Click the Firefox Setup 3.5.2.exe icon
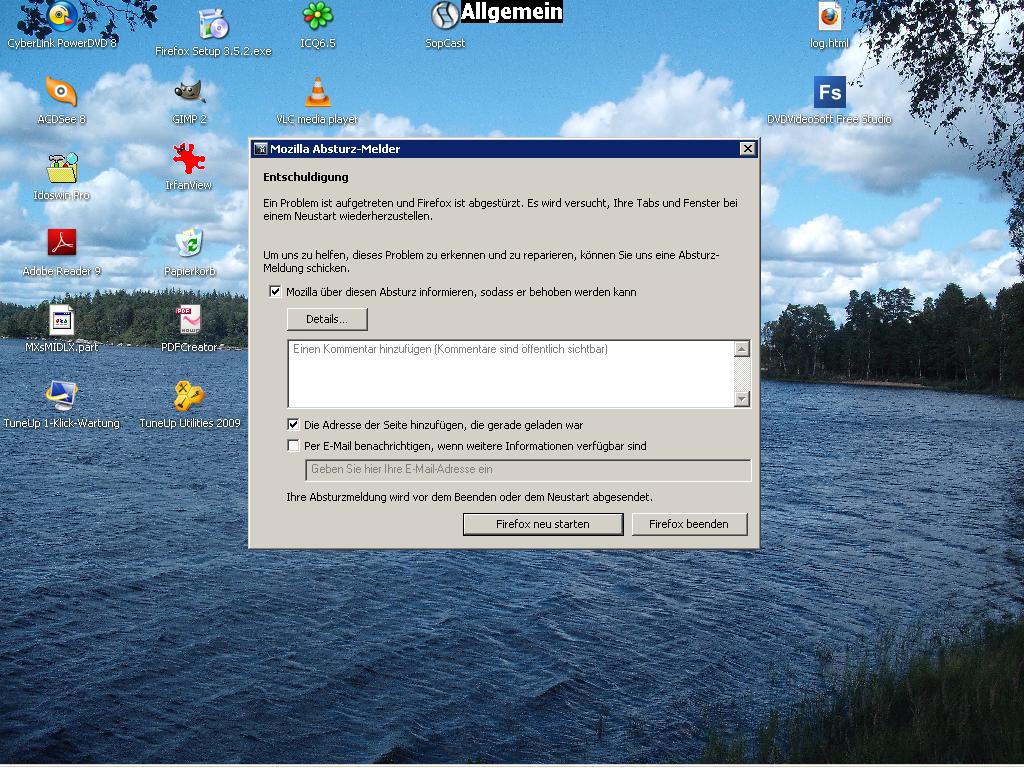Viewport: 1024px width, 768px height. 213,26
